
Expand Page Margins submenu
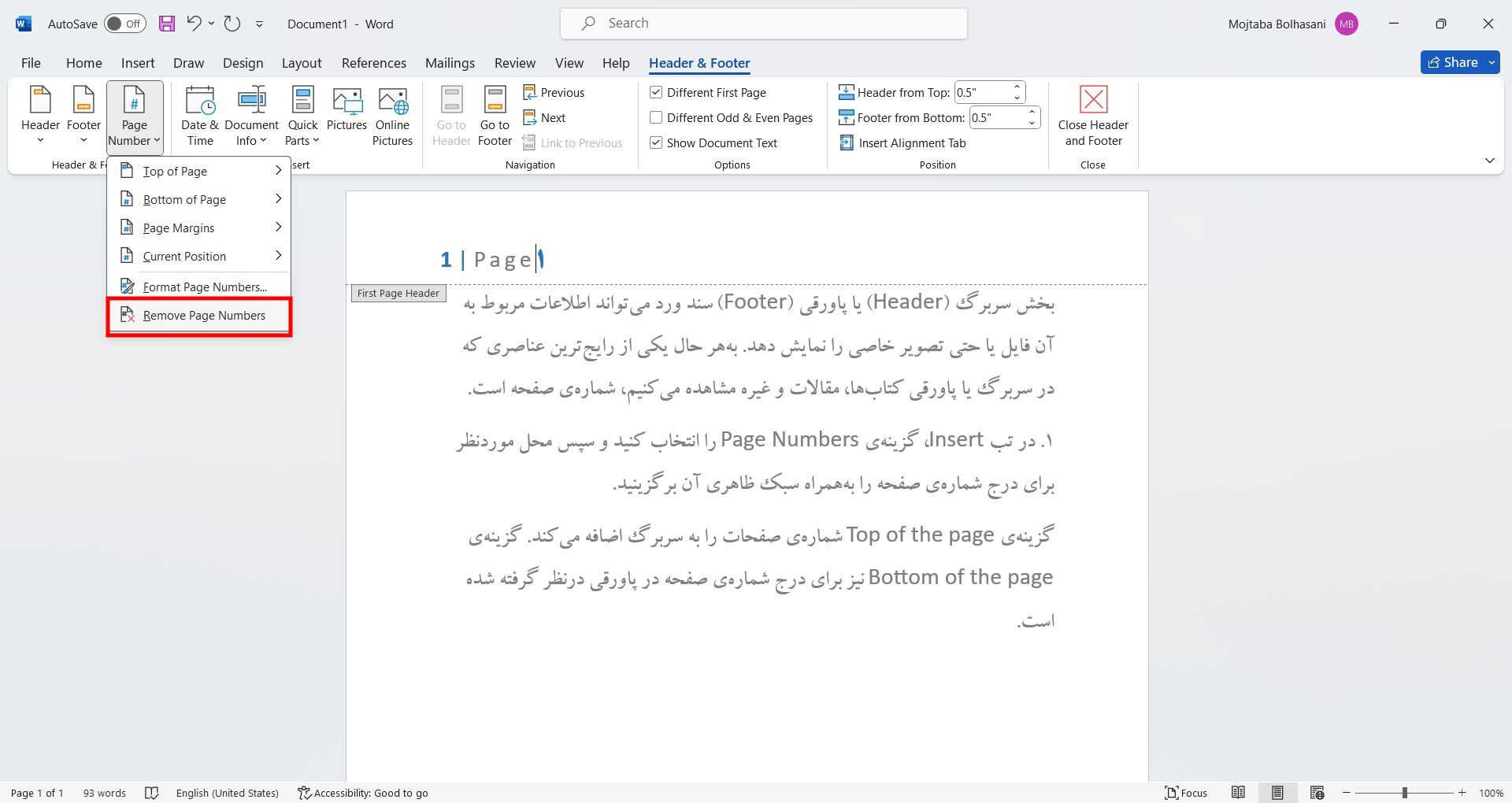[x=199, y=228]
